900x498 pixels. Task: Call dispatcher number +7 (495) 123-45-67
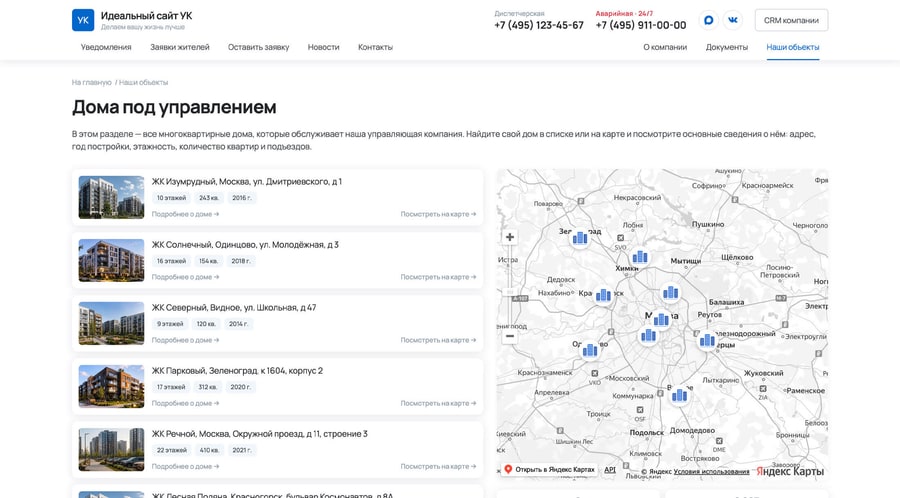click(539, 25)
